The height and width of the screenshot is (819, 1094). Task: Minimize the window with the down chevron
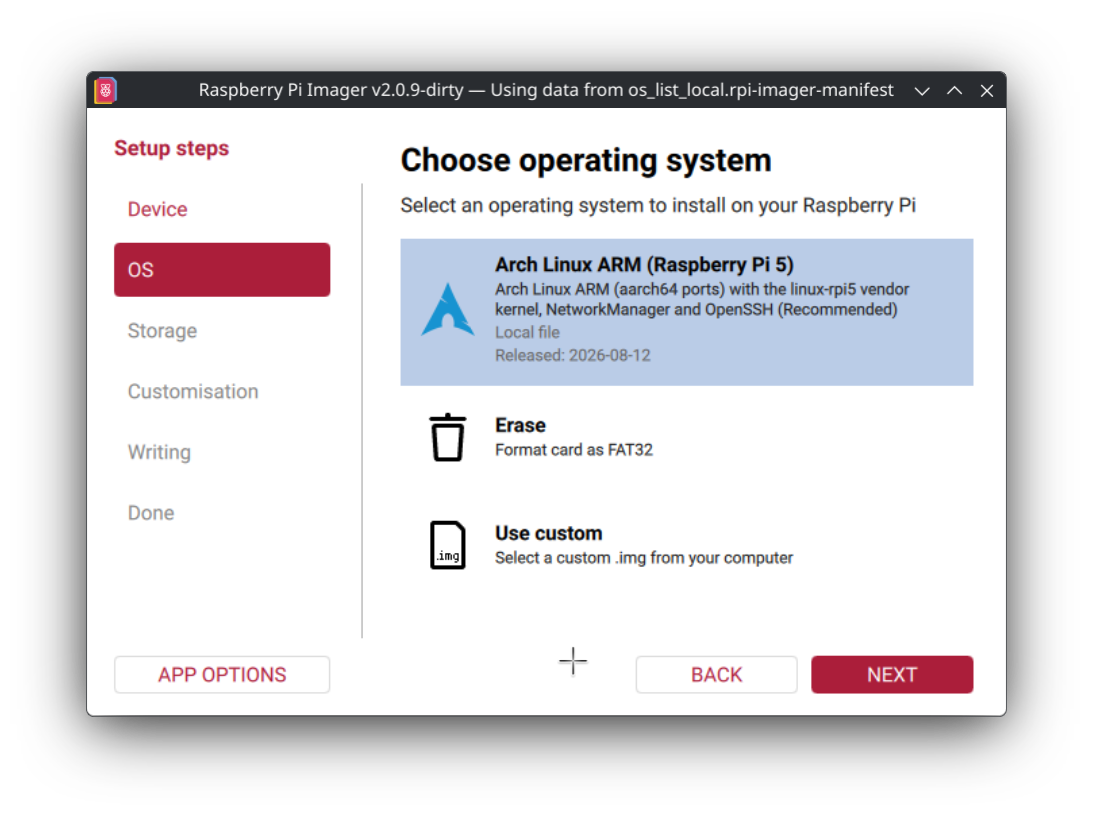point(922,91)
